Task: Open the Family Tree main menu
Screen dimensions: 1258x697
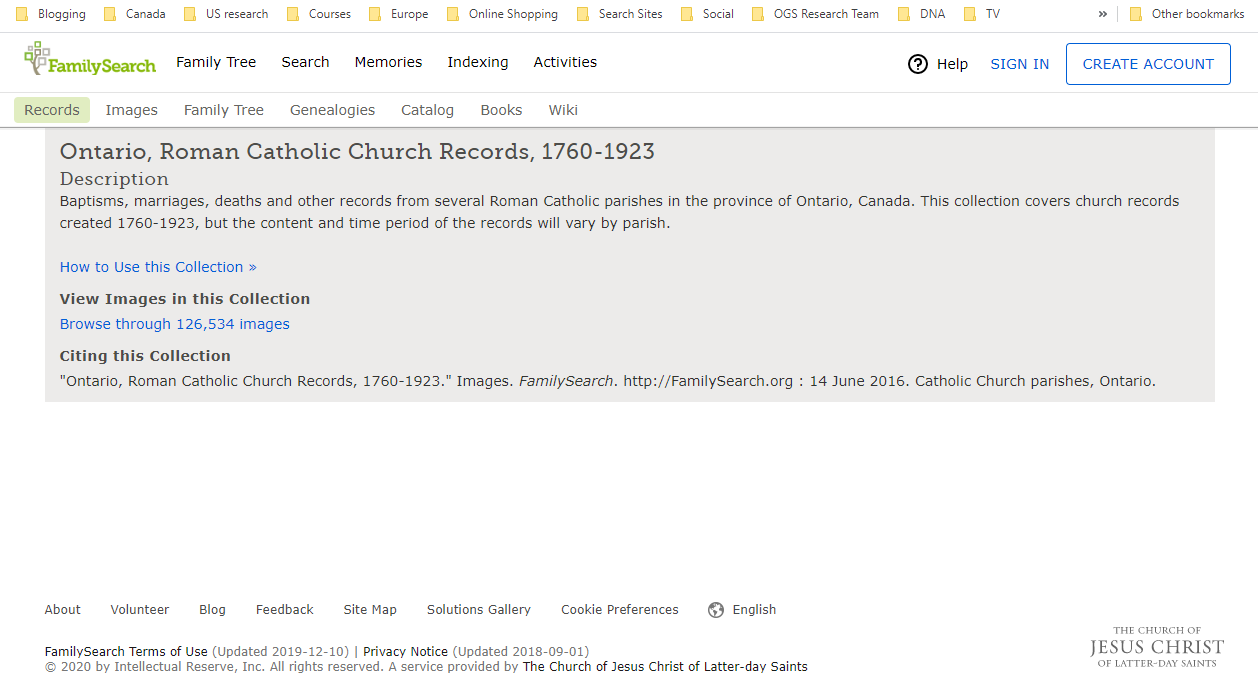Action: (x=216, y=62)
